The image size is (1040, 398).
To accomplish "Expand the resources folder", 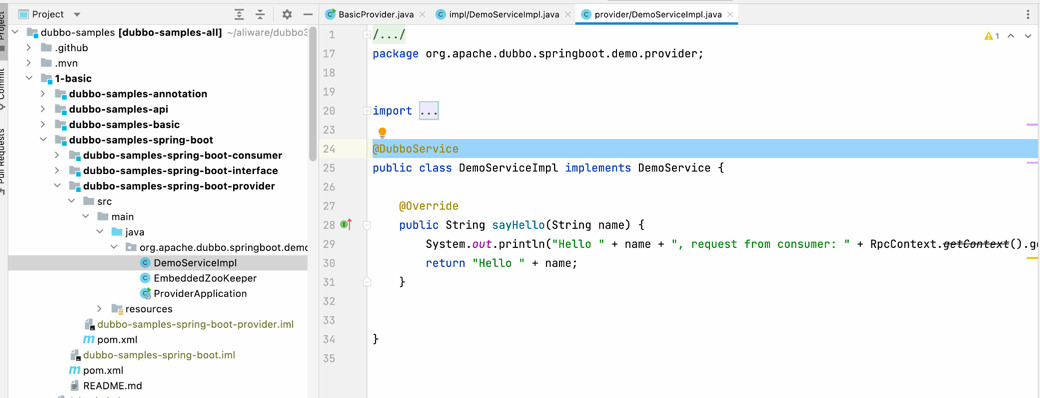I will coord(99,308).
